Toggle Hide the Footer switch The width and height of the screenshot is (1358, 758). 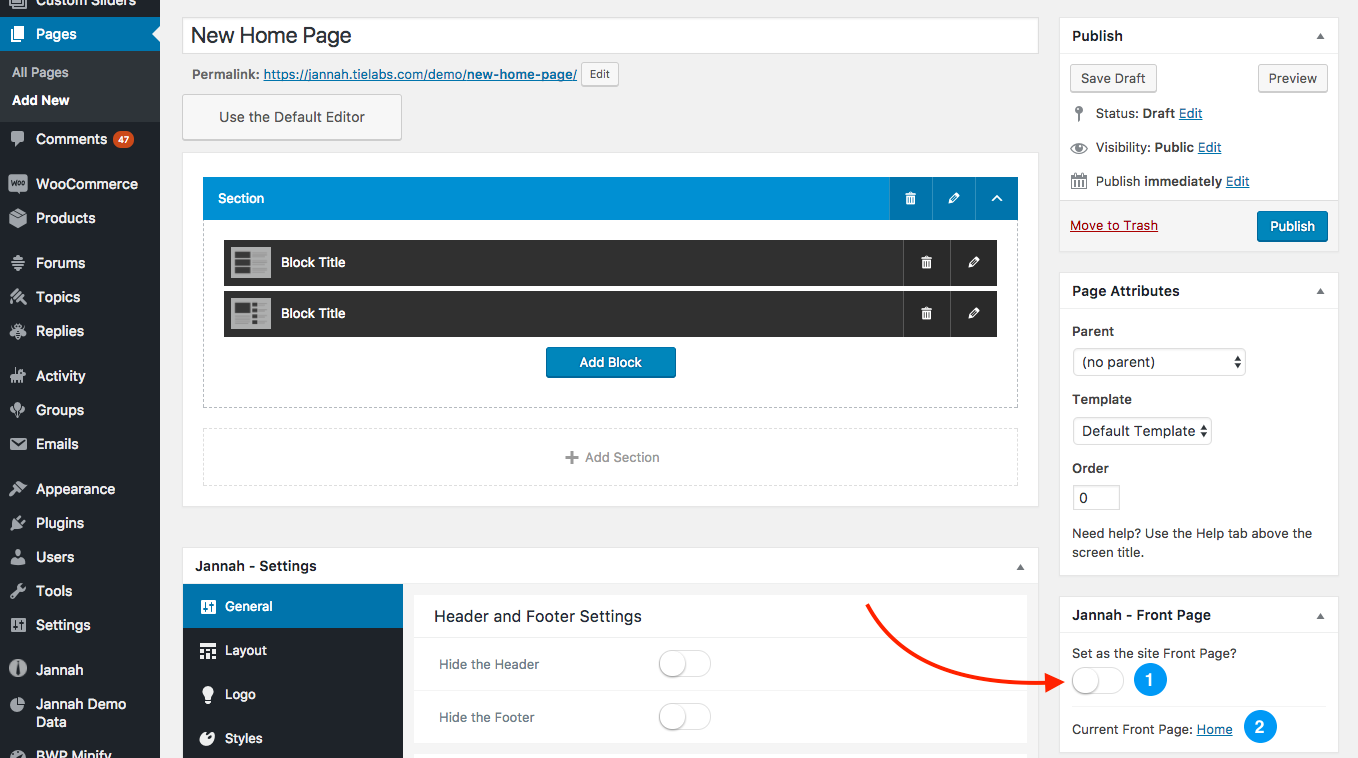click(x=684, y=717)
